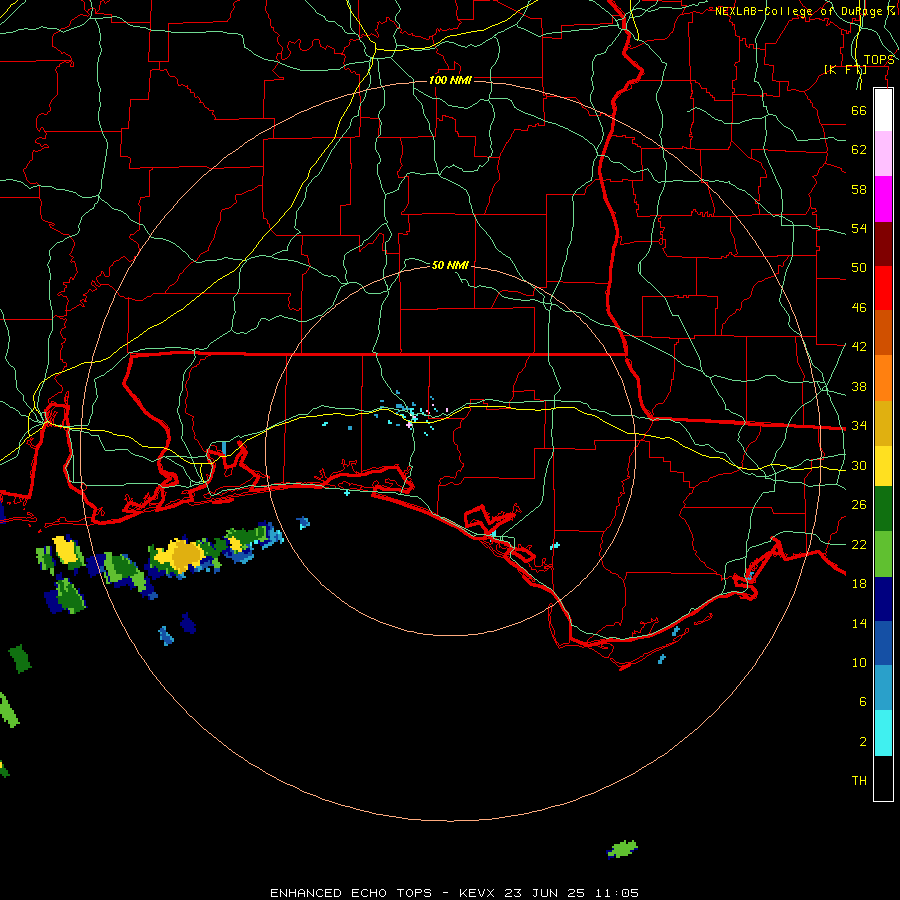
Task: Click the '54' value on the legend scale
Action: tap(859, 228)
